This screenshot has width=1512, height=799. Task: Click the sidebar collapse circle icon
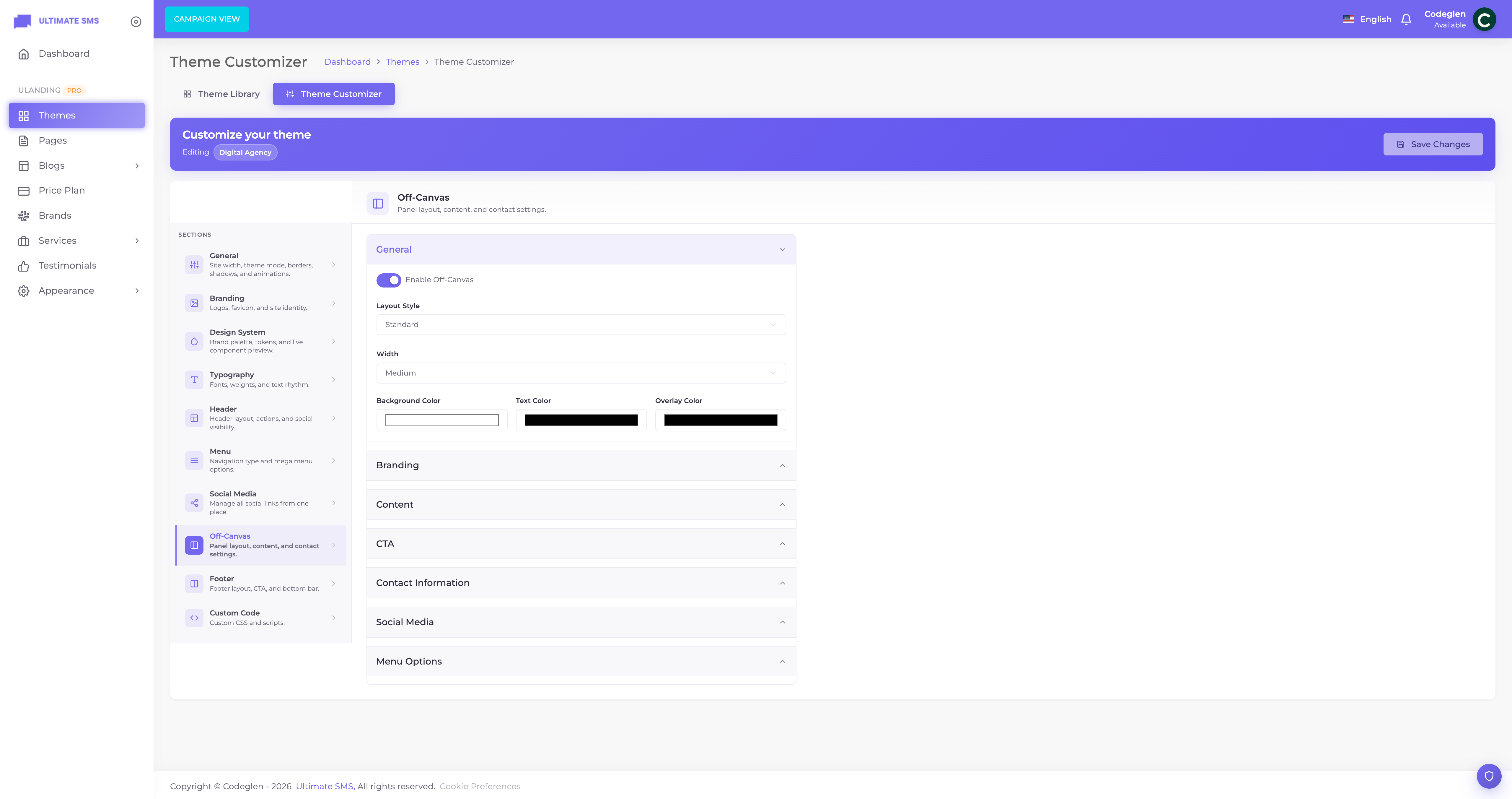pyautogui.click(x=136, y=22)
